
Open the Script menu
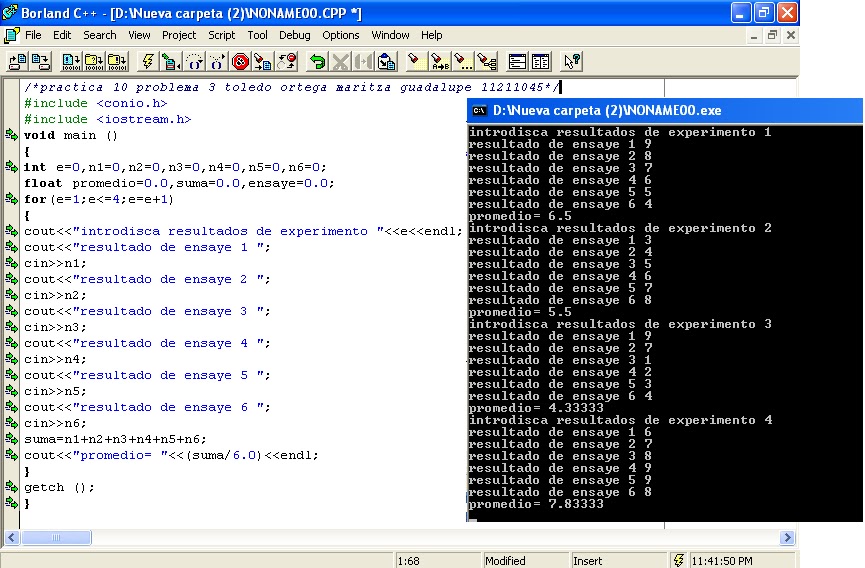(x=221, y=35)
